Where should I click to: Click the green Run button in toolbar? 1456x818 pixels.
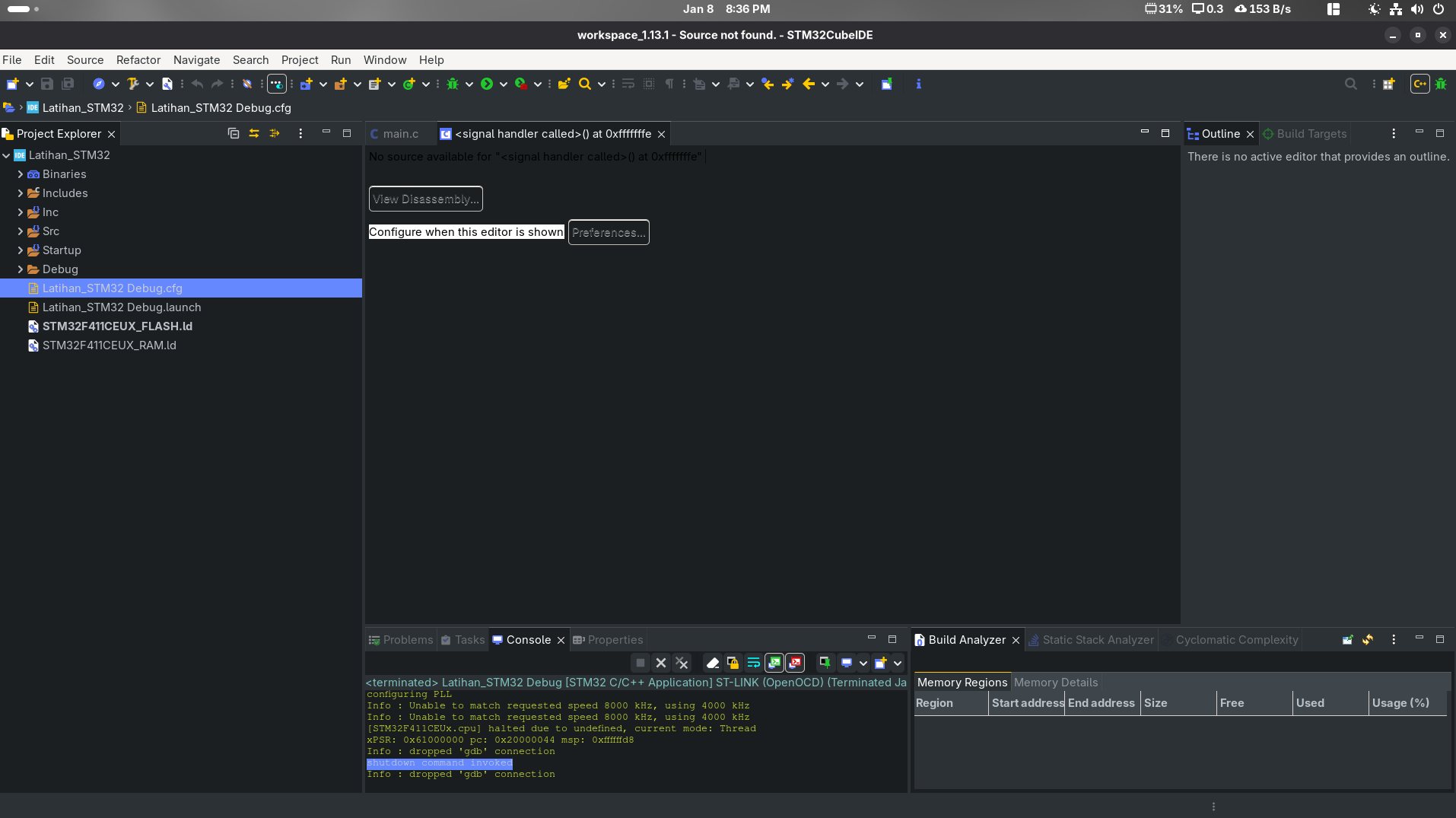coord(487,84)
